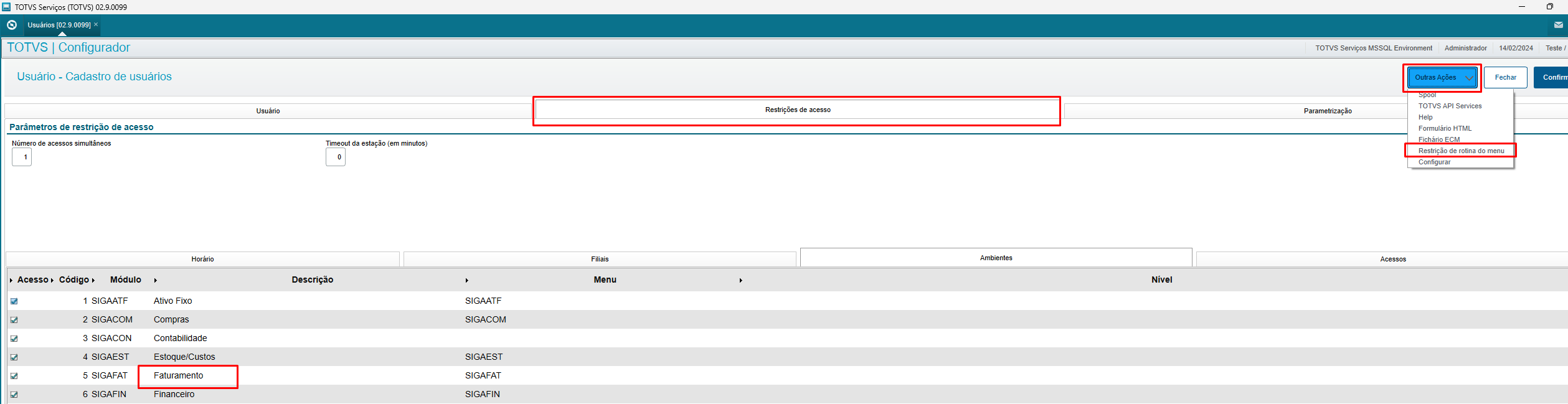The width and height of the screenshot is (1568, 404).
Task: Click the SIGAFIN menu cell
Action: coord(482,394)
